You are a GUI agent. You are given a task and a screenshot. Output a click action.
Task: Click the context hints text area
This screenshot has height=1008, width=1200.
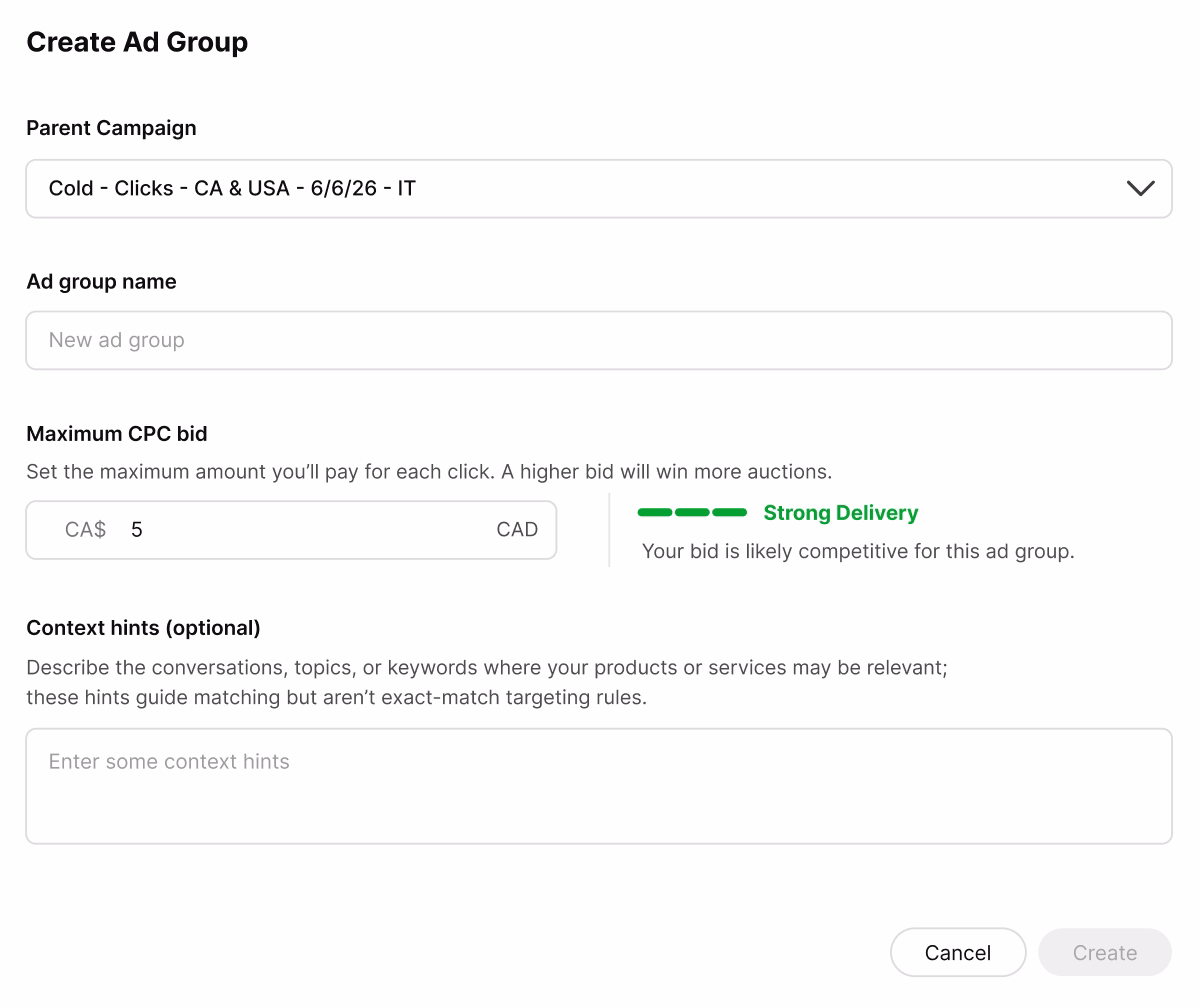click(598, 786)
